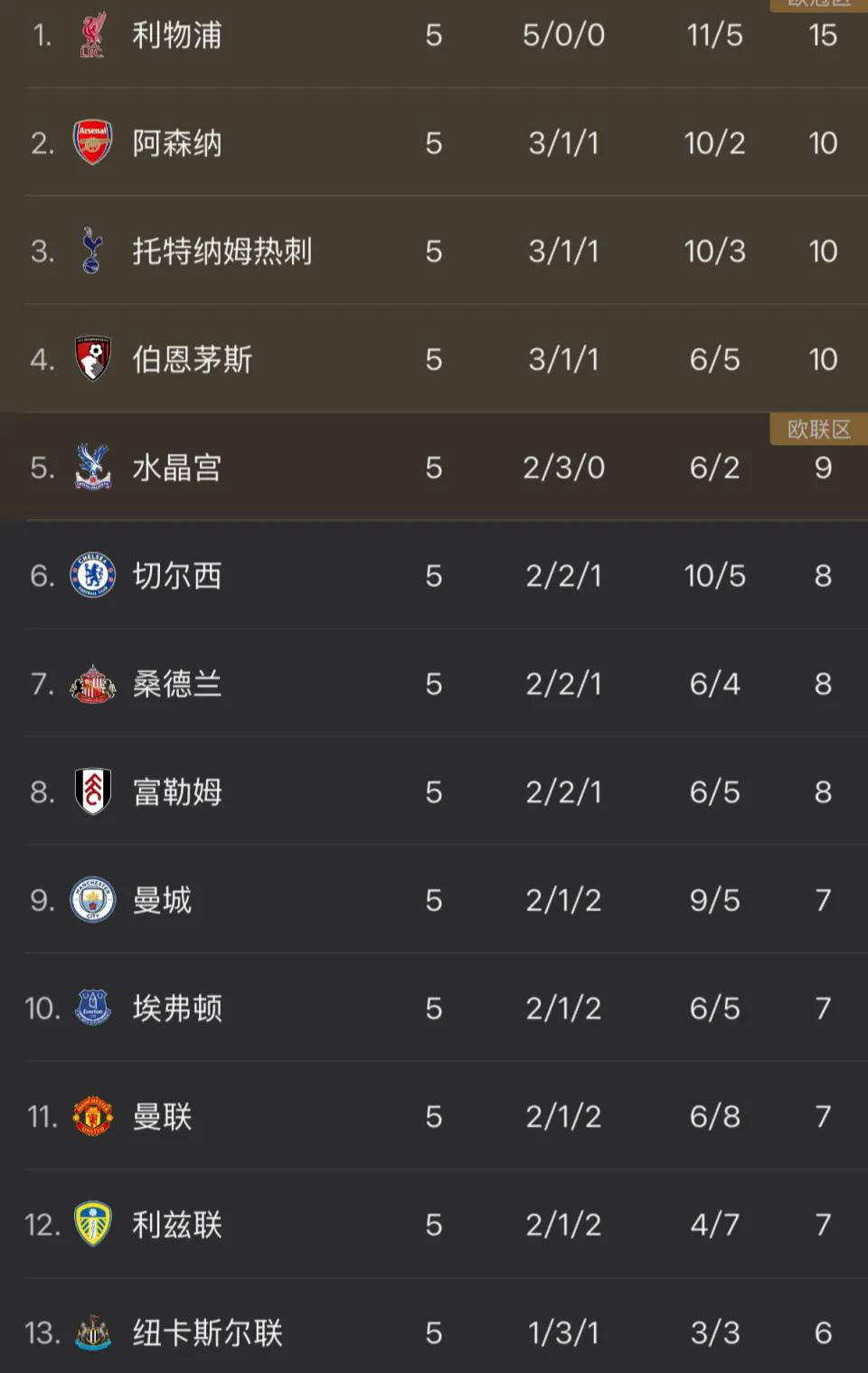Click 水晶宫 record 2/3/0
The image size is (868, 1373).
click(x=563, y=468)
